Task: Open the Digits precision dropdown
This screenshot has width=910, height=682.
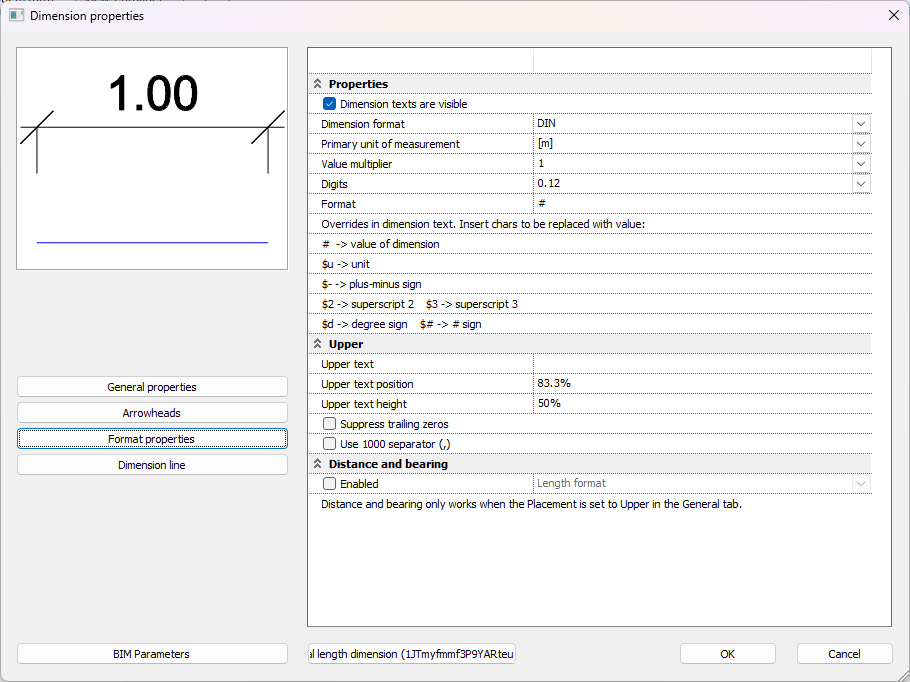Action: (x=860, y=184)
